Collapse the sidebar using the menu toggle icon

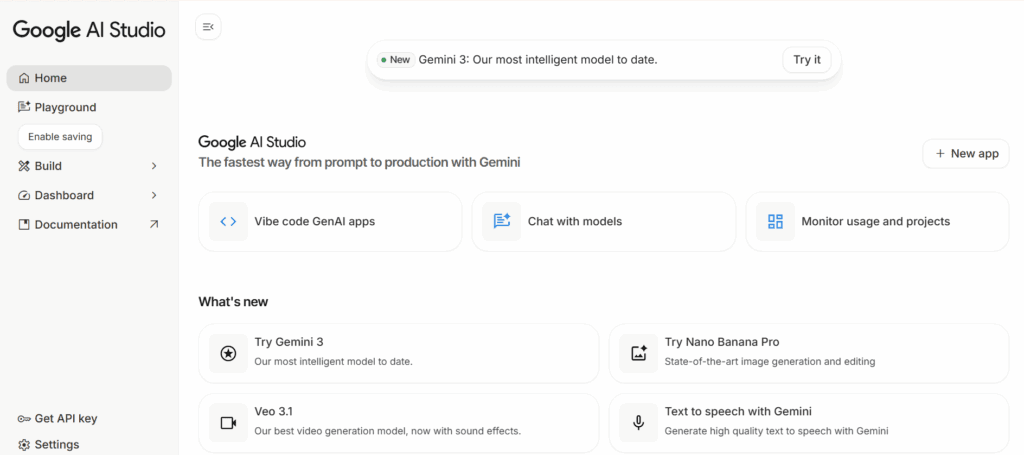point(208,27)
